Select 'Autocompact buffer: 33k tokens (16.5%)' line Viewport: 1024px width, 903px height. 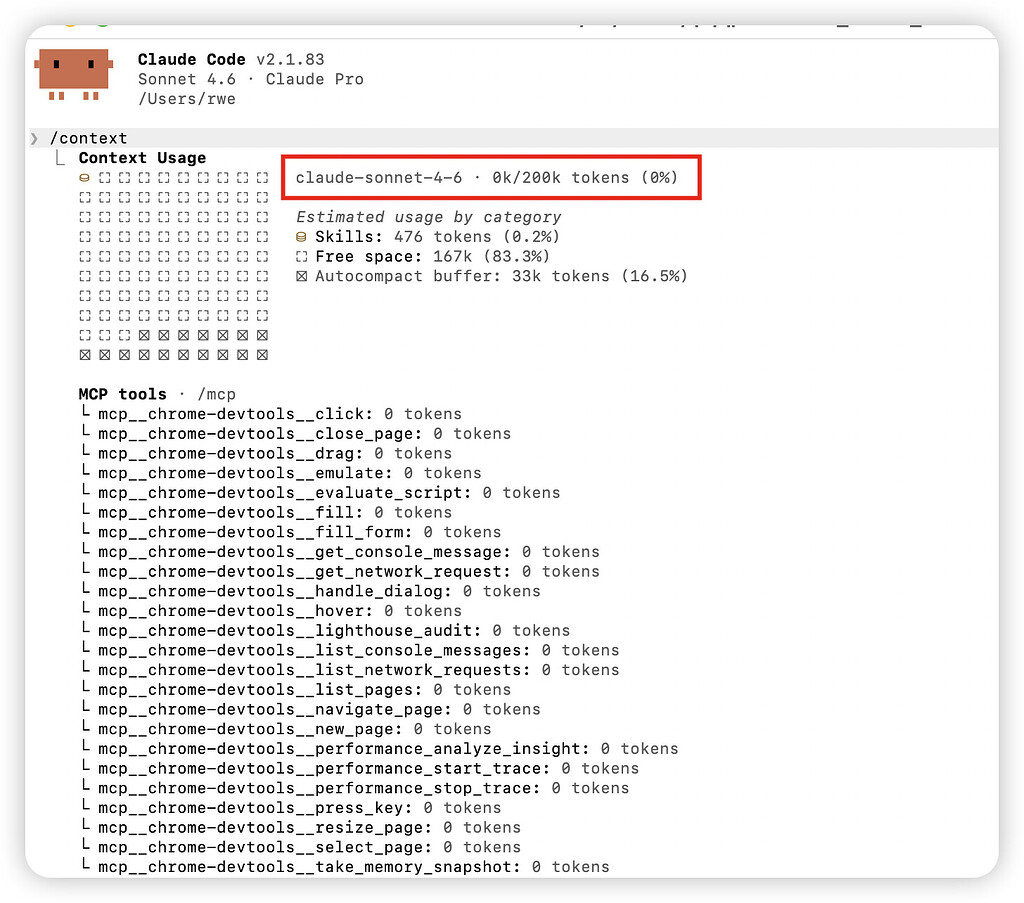click(x=492, y=276)
